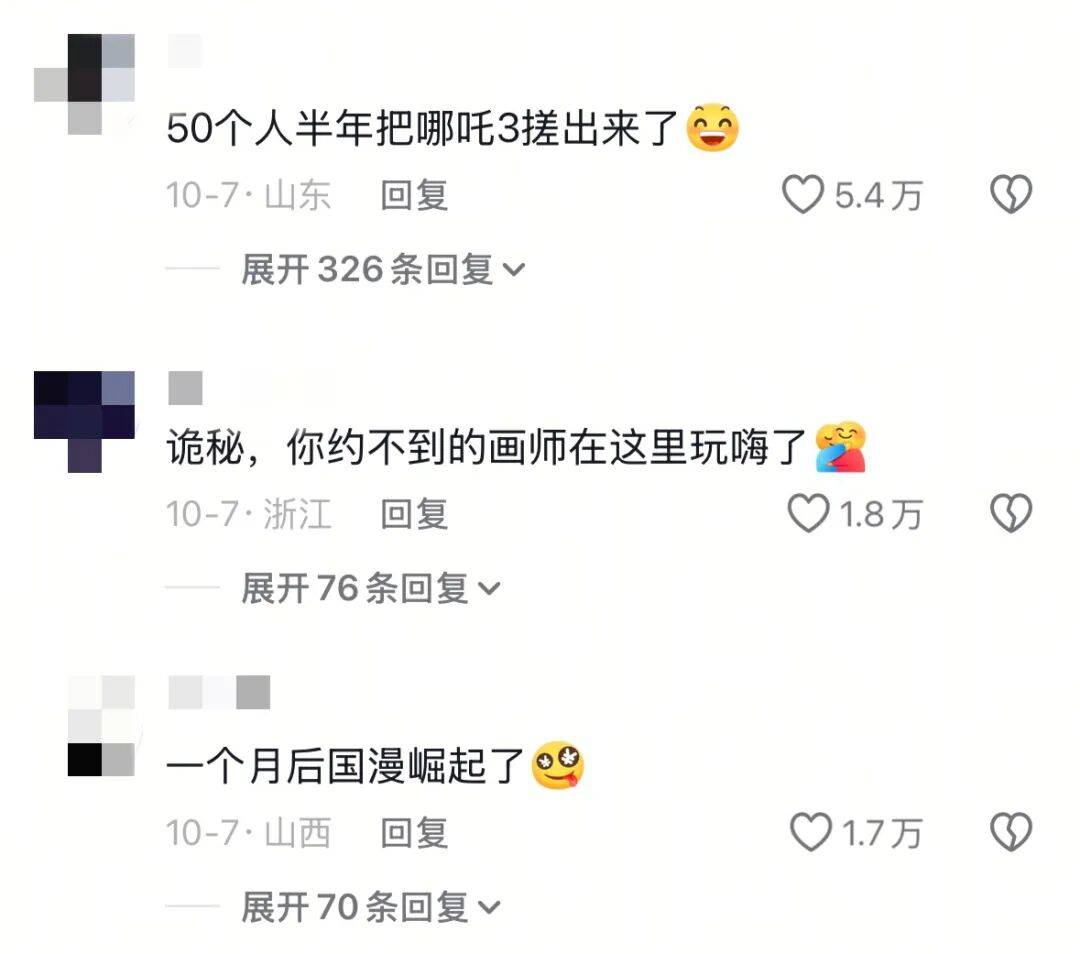
Task: Select the comment text 一个月后国漫崛起了
Action: [346, 766]
